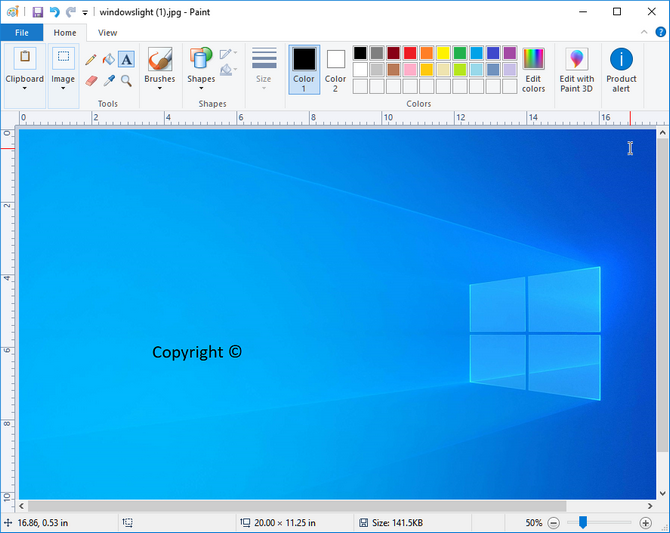Viewport: 670px width, 533px height.
Task: Activate the Text tool
Action: tap(126, 59)
